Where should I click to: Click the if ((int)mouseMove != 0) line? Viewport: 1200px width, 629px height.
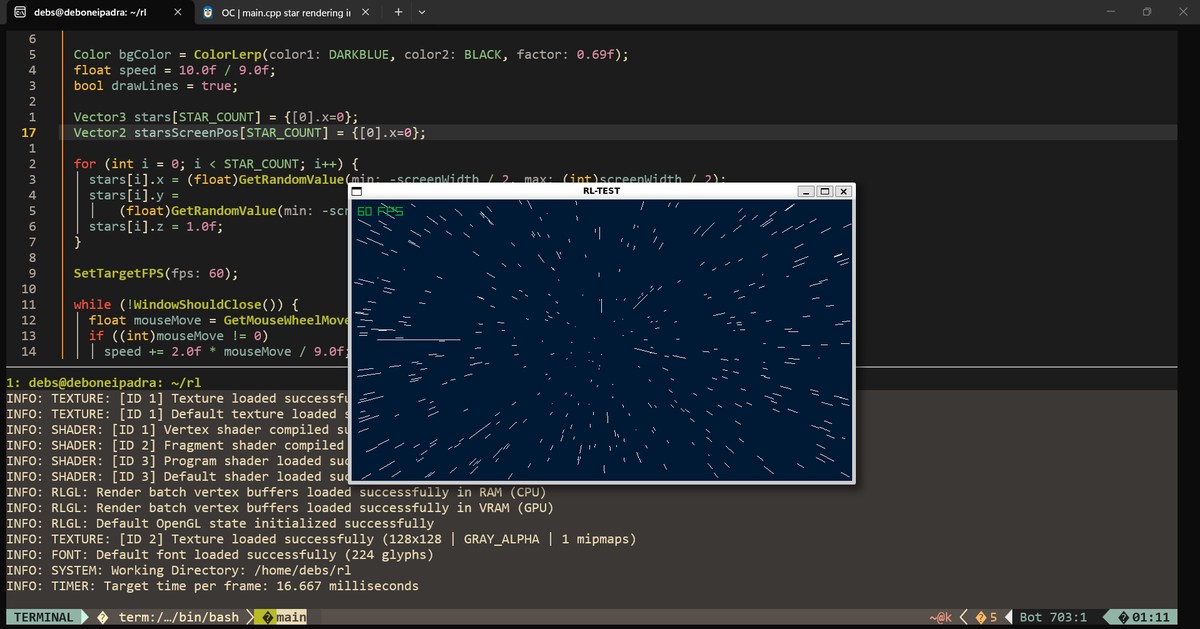(178, 335)
